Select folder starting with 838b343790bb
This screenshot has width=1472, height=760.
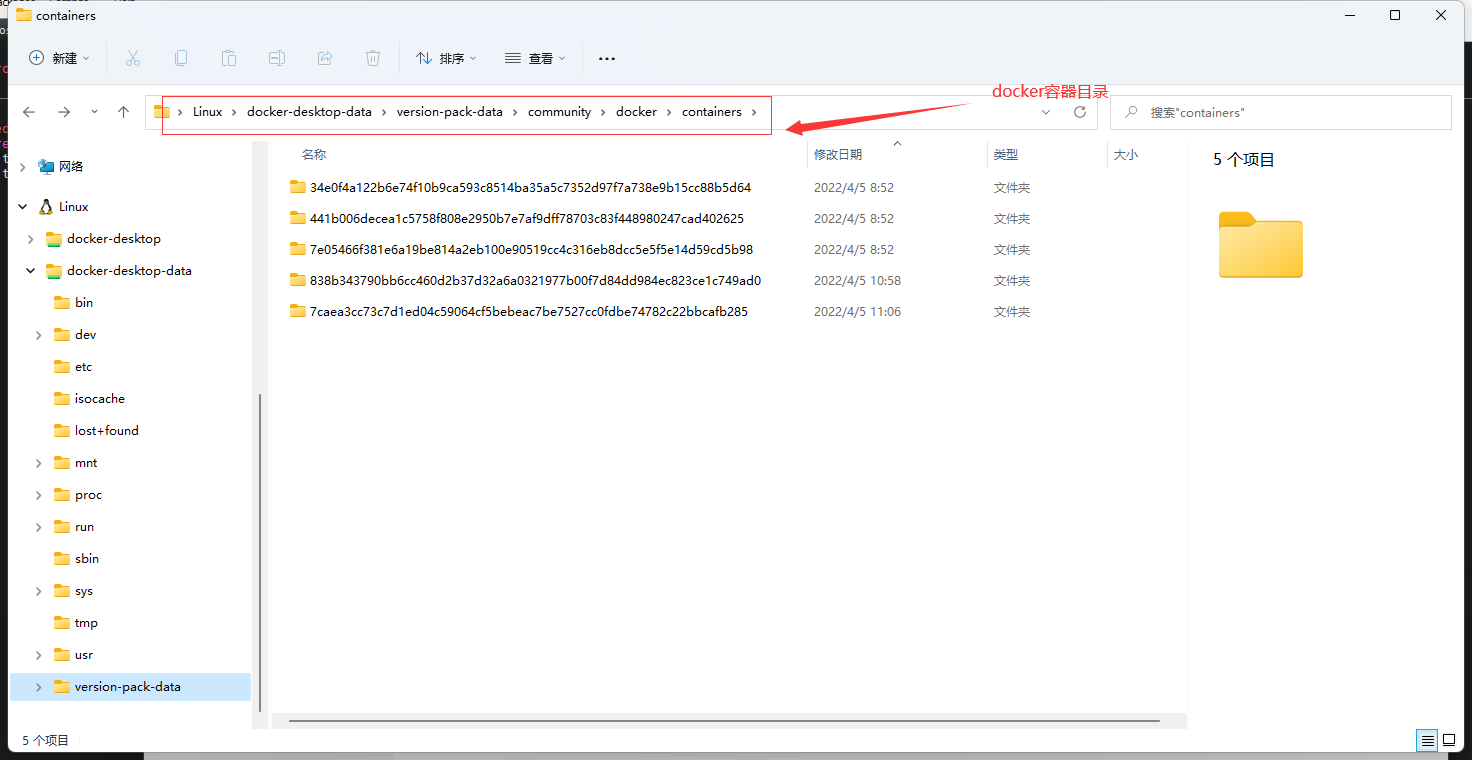pyautogui.click(x=535, y=281)
